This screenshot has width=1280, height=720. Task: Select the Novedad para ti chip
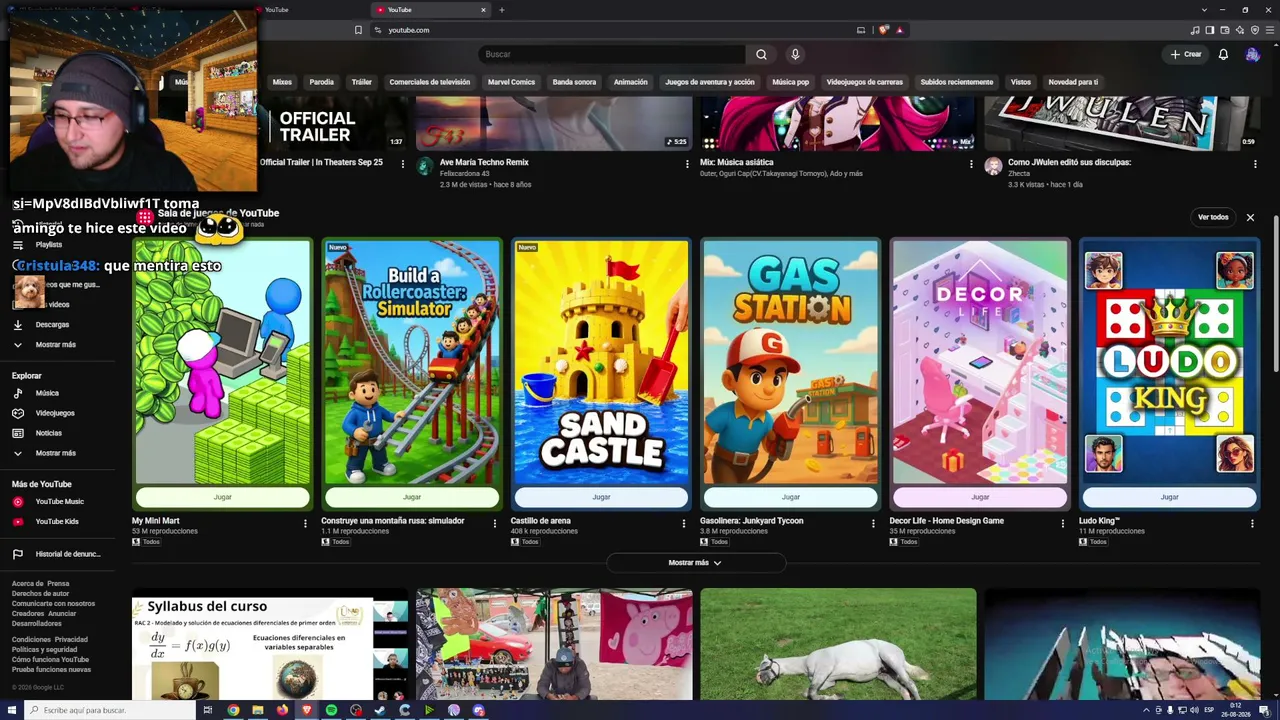pyautogui.click(x=1073, y=82)
